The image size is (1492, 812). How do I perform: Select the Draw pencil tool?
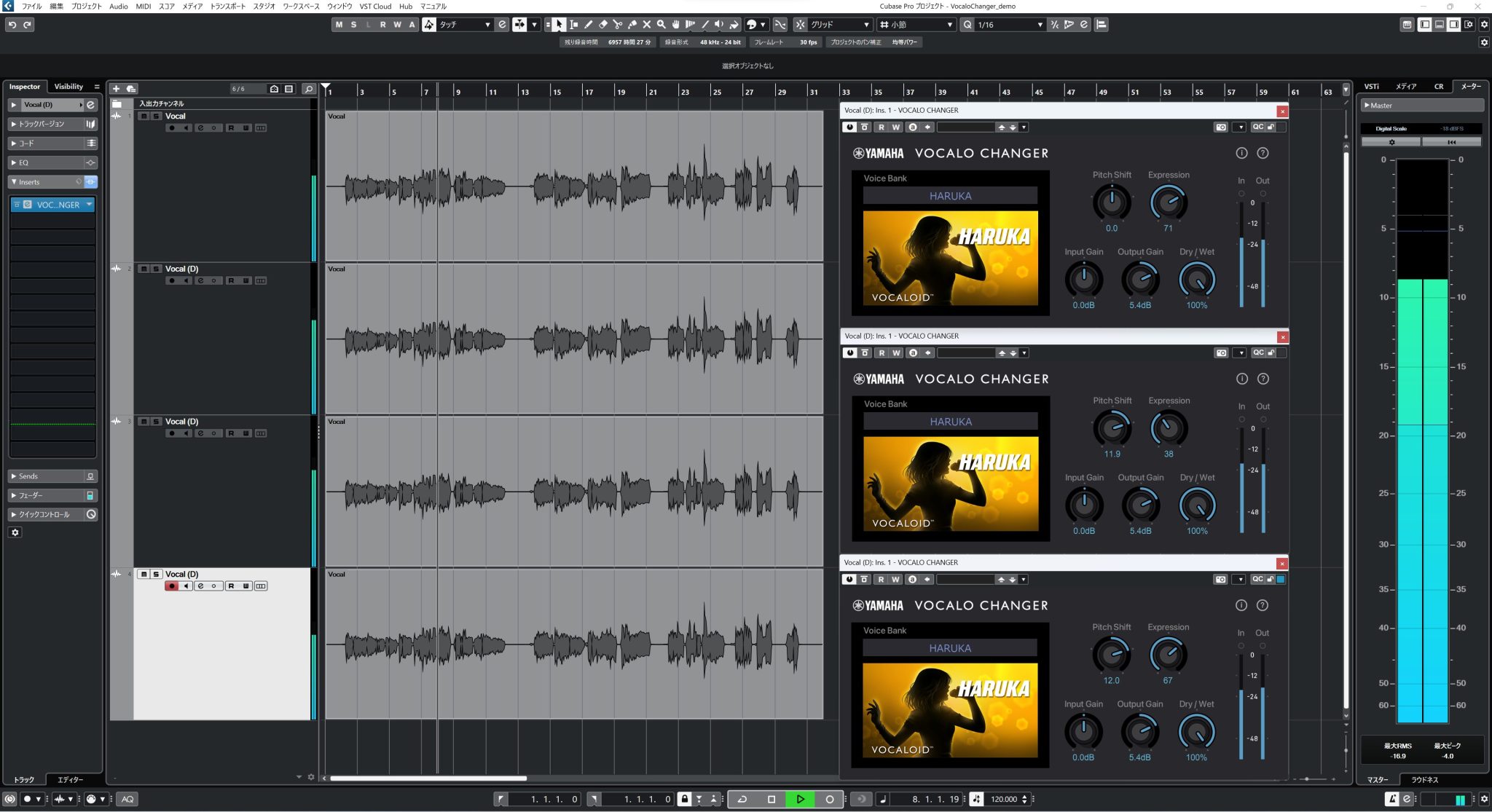pyautogui.click(x=588, y=25)
